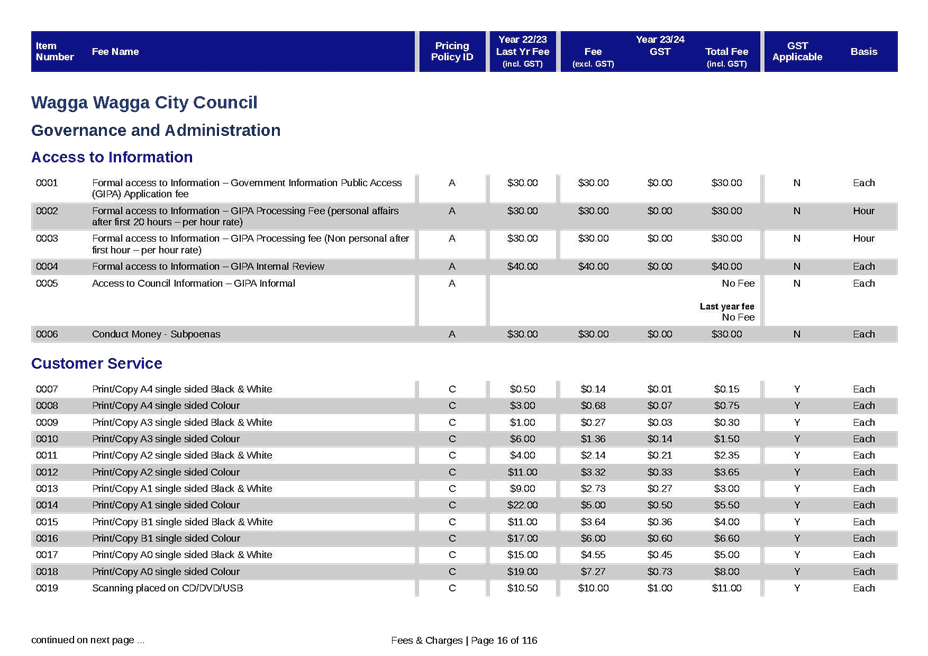Image resolution: width=928 pixels, height=656 pixels.
Task: Click item number 0002
Action: (x=47, y=211)
